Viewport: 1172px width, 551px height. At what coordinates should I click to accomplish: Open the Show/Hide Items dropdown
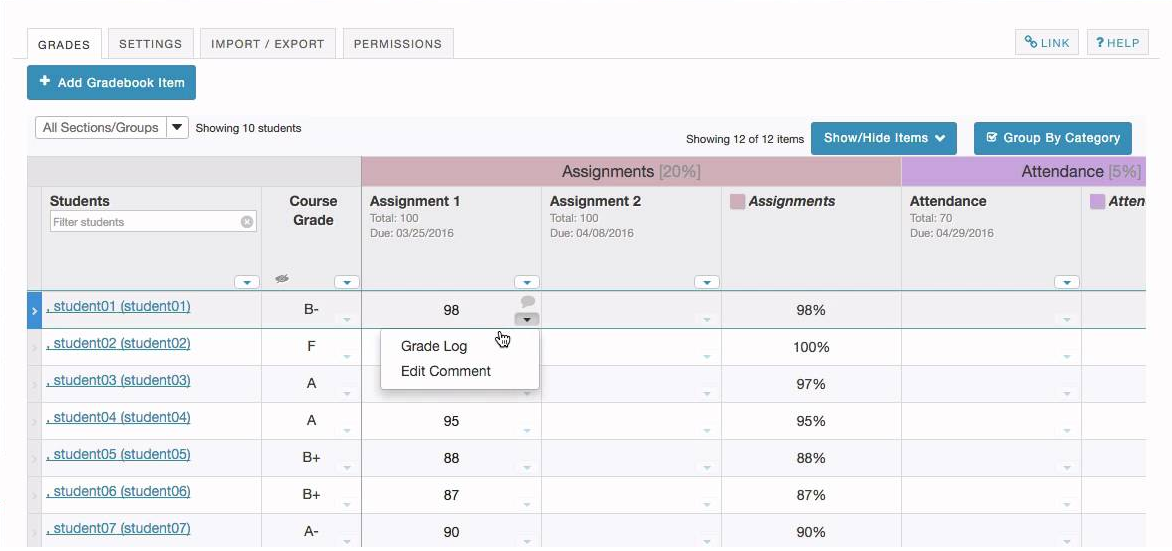click(884, 138)
